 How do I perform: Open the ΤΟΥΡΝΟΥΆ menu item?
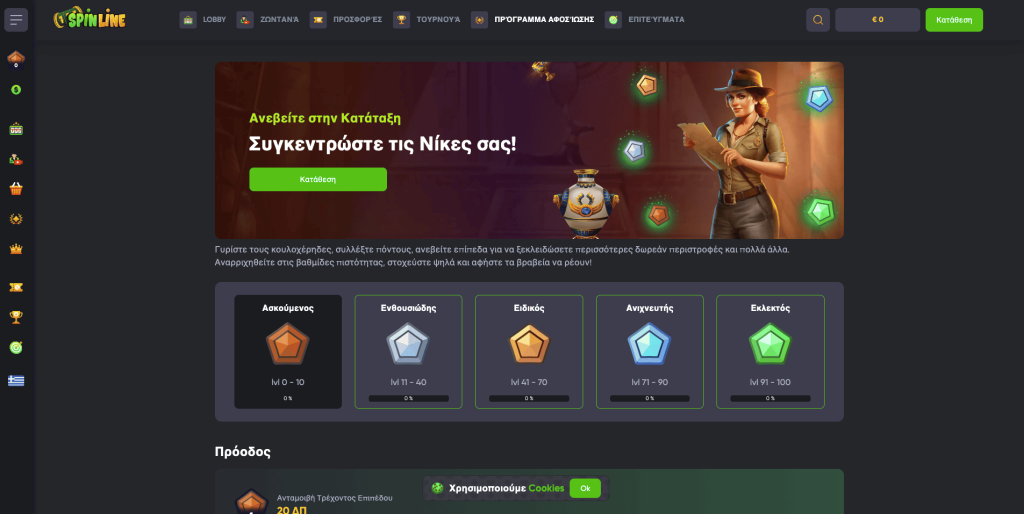click(x=426, y=20)
